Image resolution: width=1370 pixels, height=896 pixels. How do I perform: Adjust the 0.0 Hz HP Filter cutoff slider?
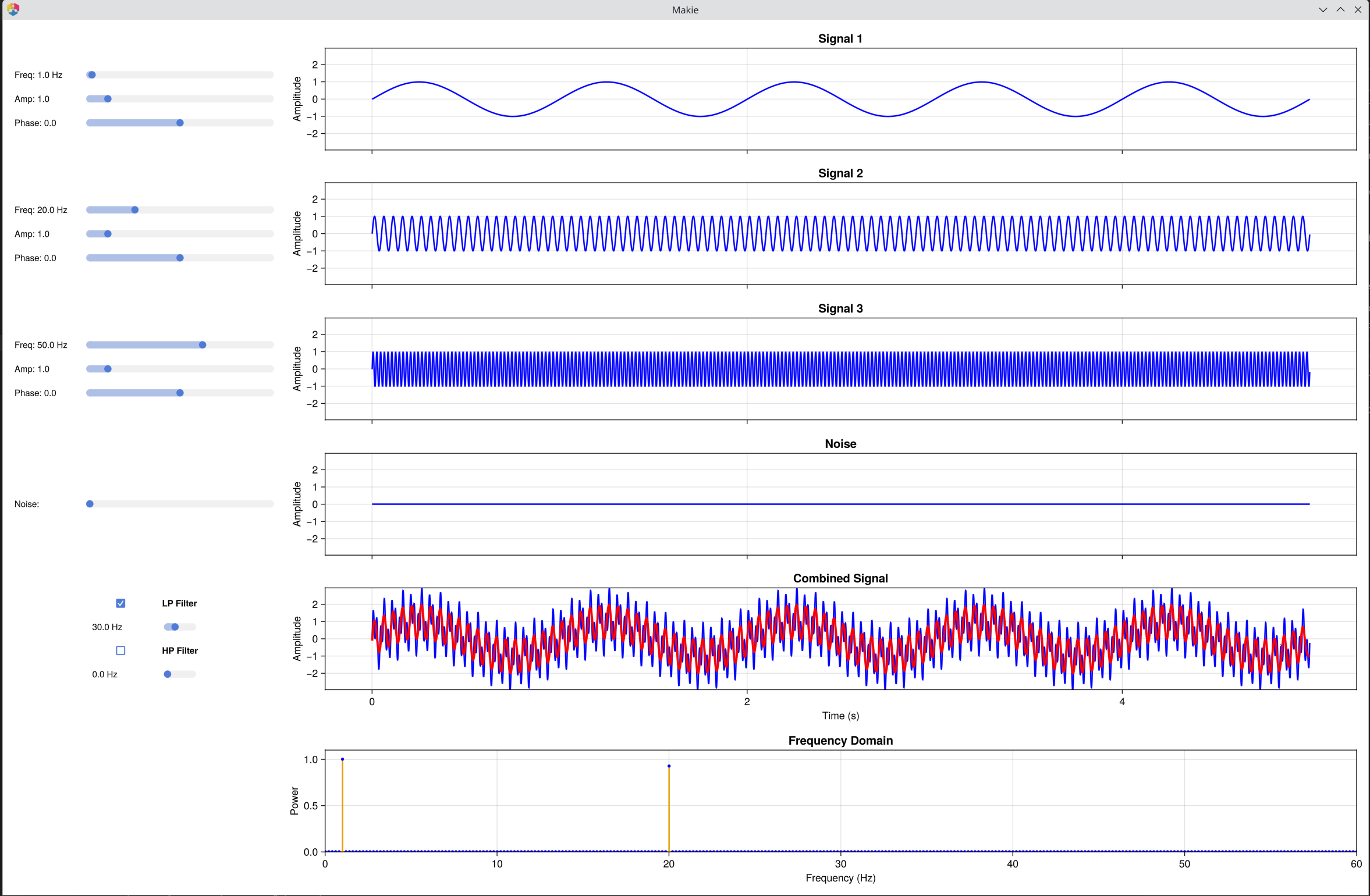point(167,674)
